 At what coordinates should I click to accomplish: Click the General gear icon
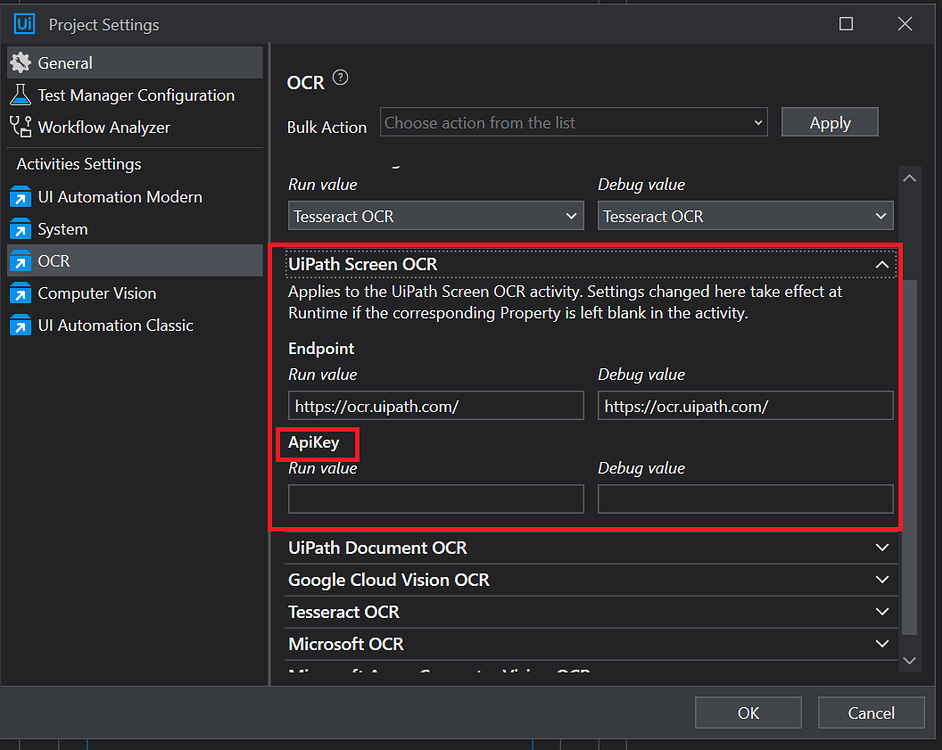(20, 63)
